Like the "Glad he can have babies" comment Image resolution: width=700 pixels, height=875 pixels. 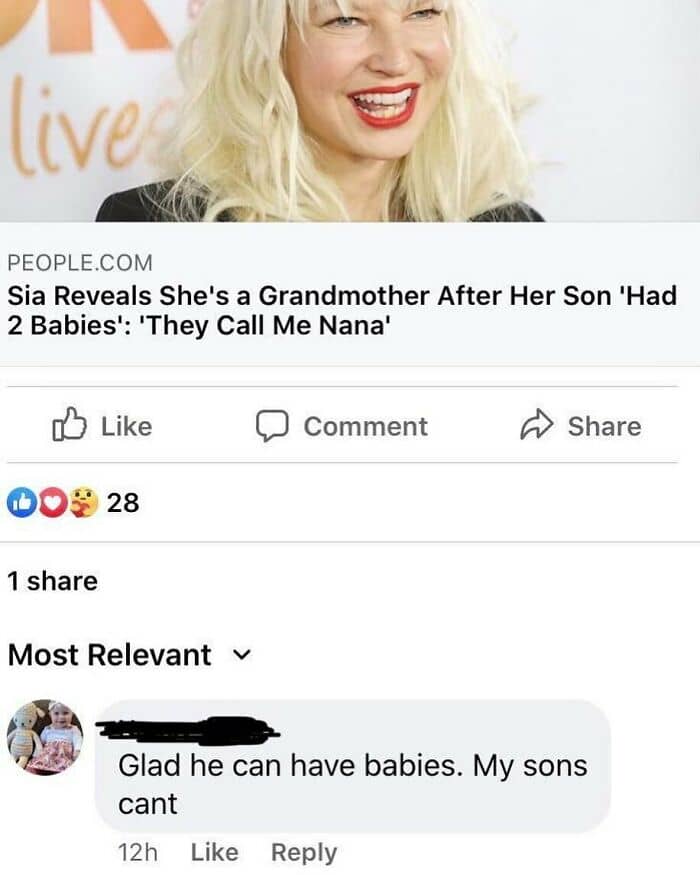214,853
